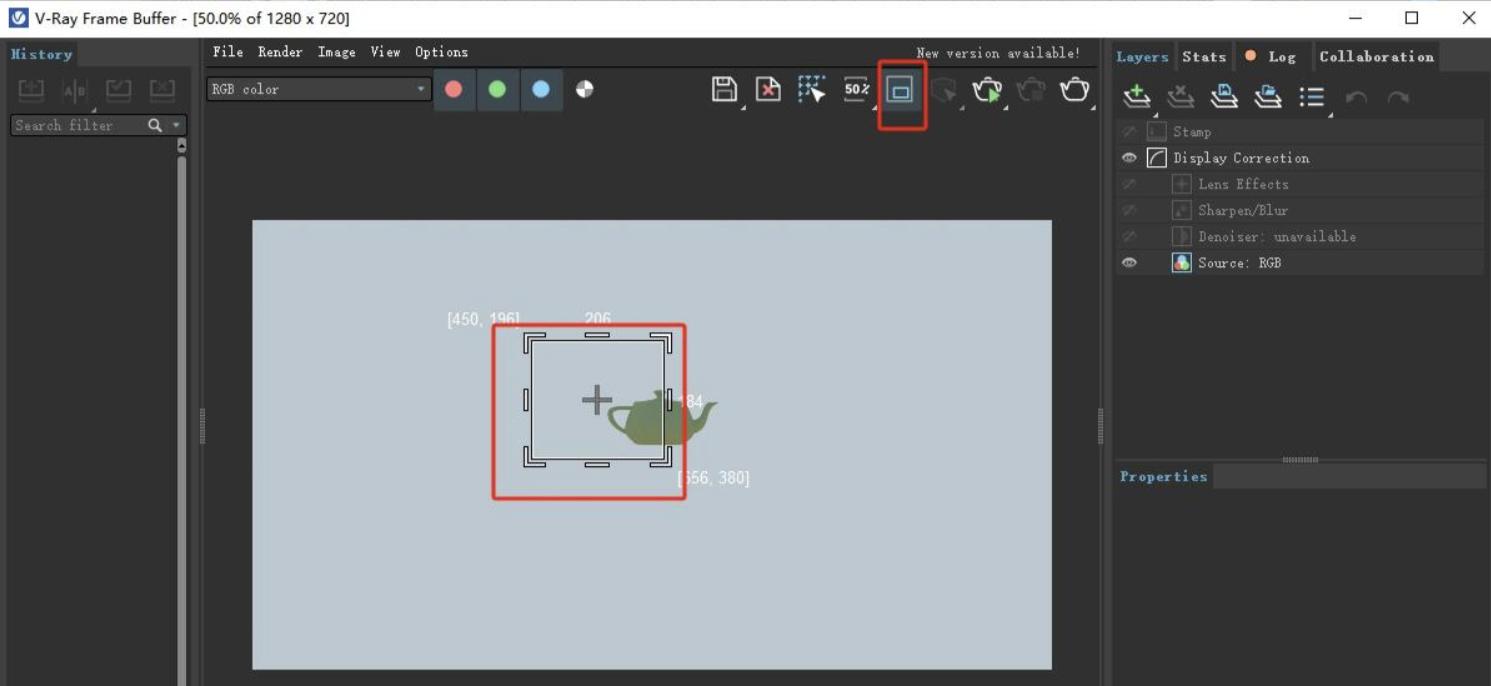Click the Render last teapot icon
The width and height of the screenshot is (1491, 686).
1074,90
